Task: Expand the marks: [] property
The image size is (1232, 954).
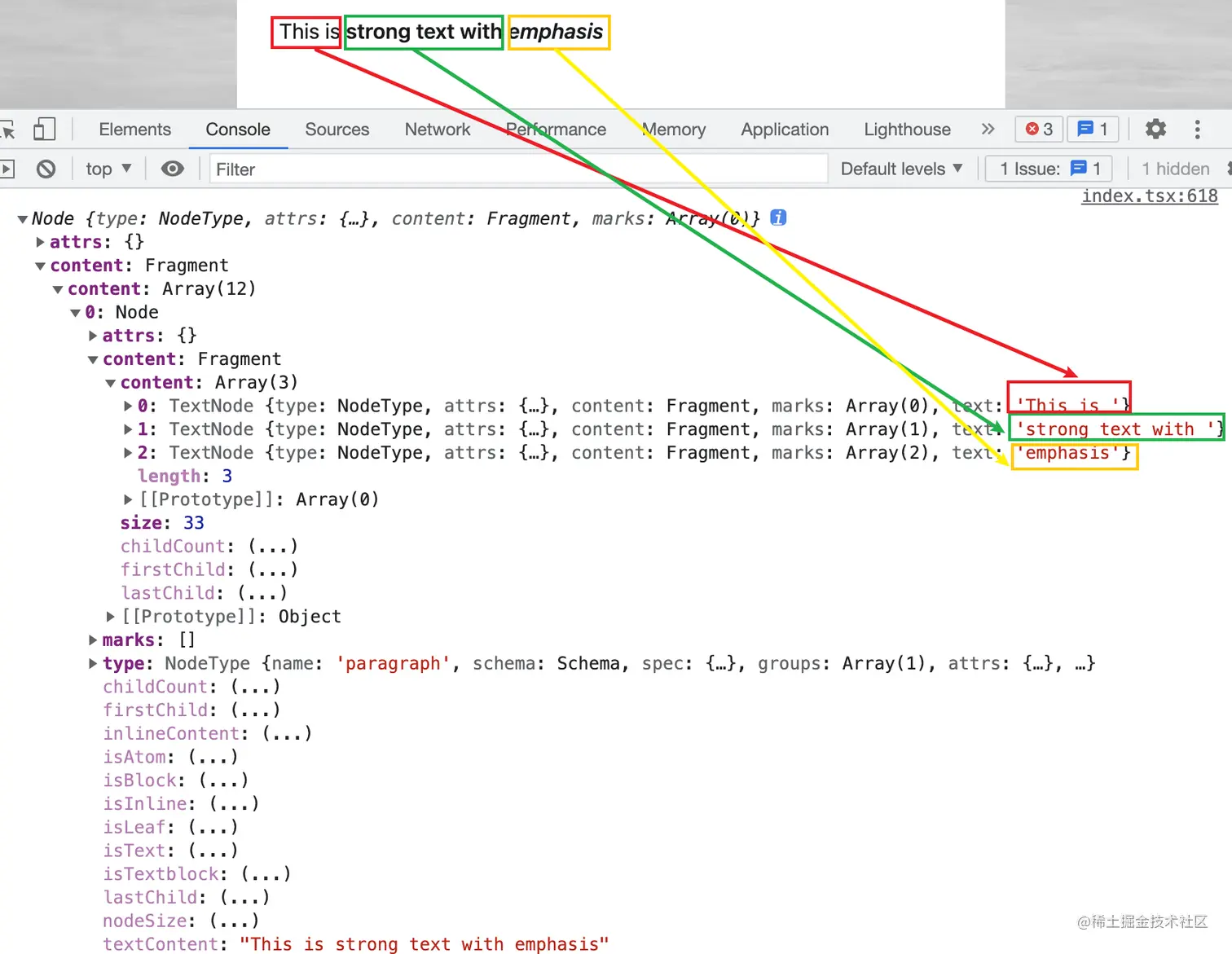Action: point(92,640)
